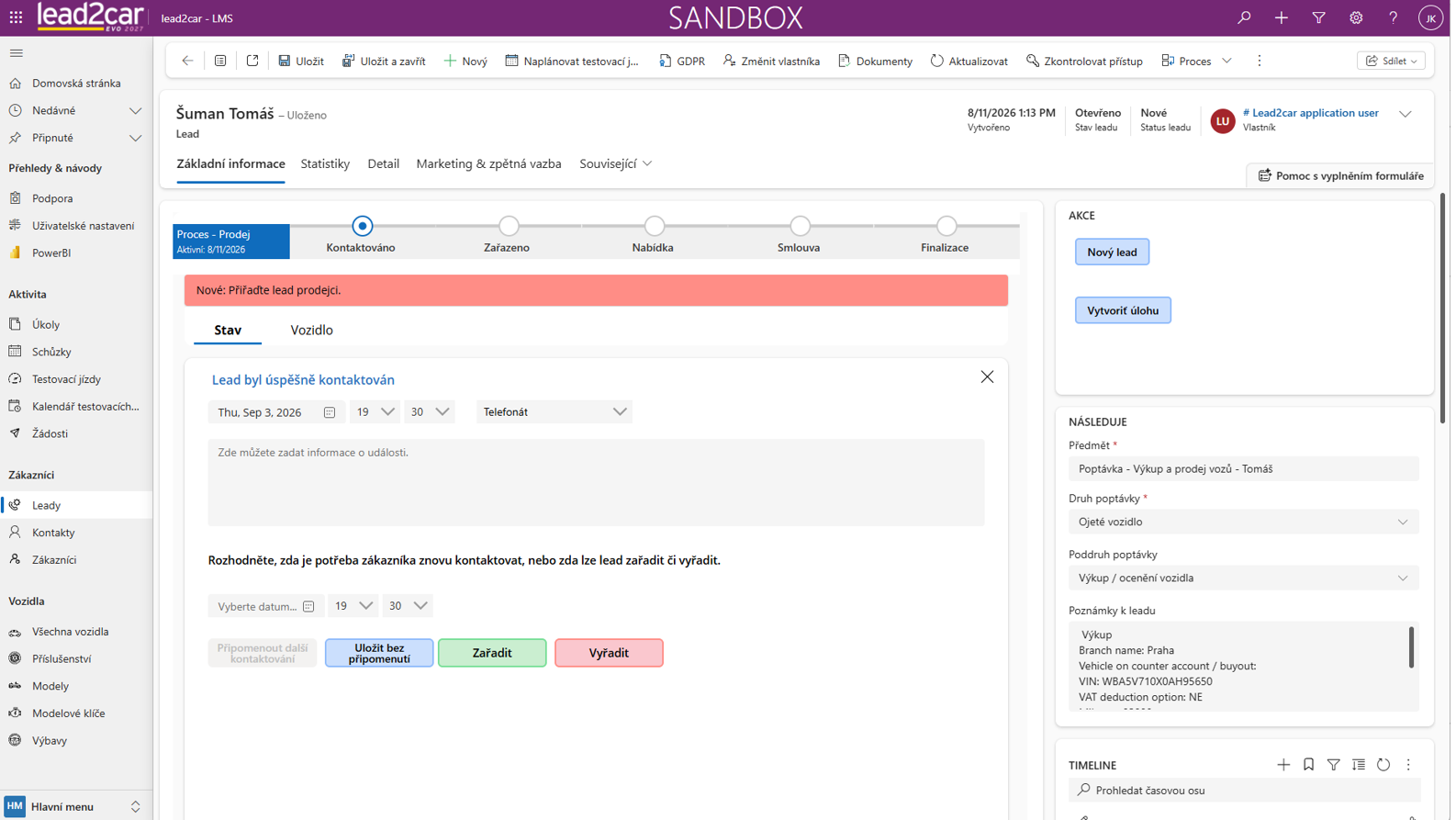Click the Nový lead button
The height and width of the screenshot is (820, 1456).
[1112, 252]
